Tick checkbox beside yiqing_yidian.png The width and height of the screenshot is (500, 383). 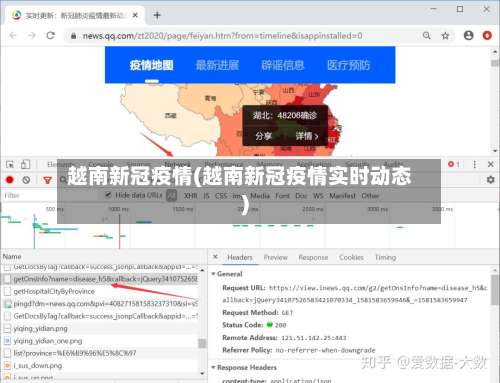pos(7,328)
